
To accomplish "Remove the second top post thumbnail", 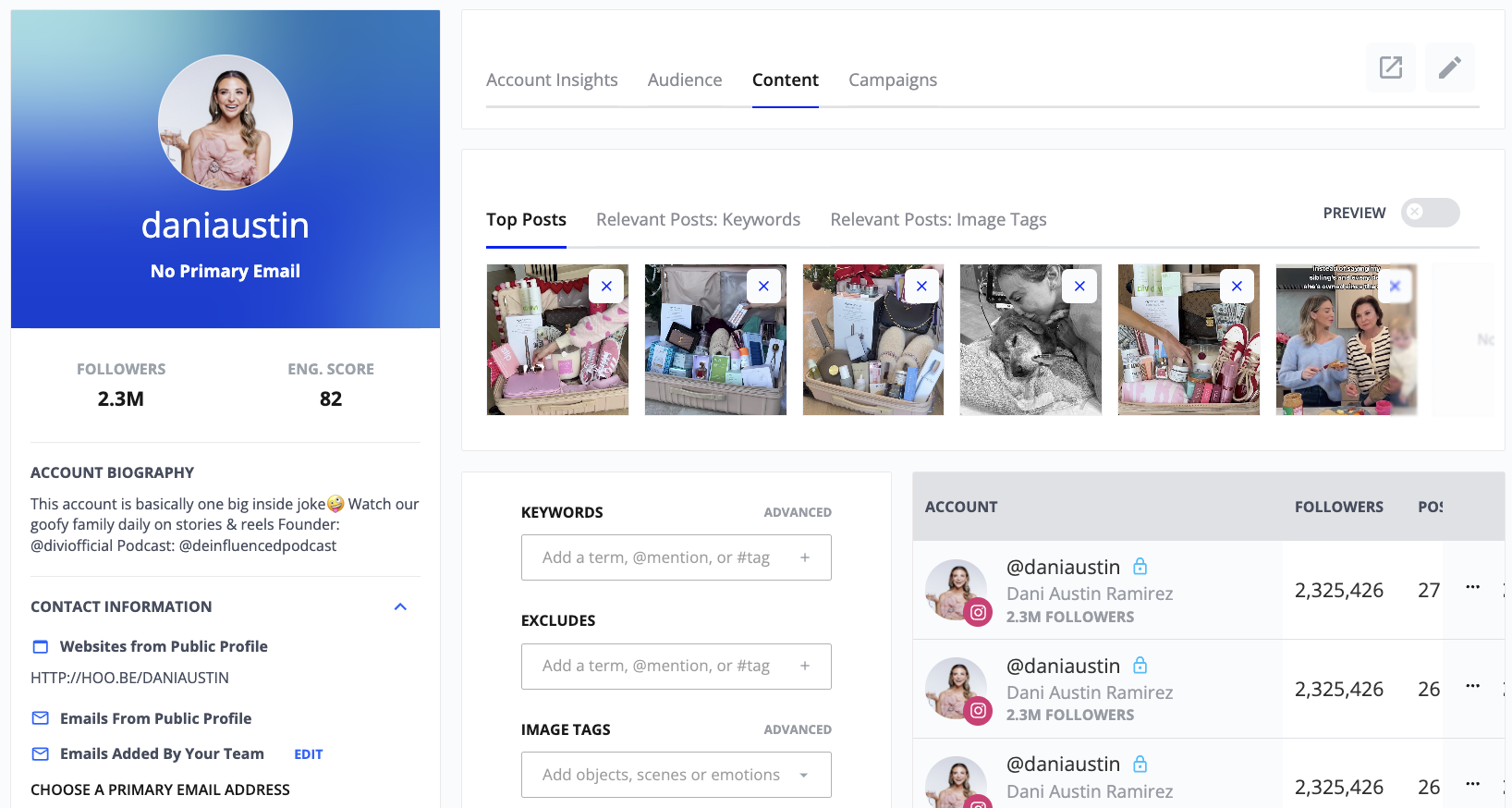I will point(763,287).
